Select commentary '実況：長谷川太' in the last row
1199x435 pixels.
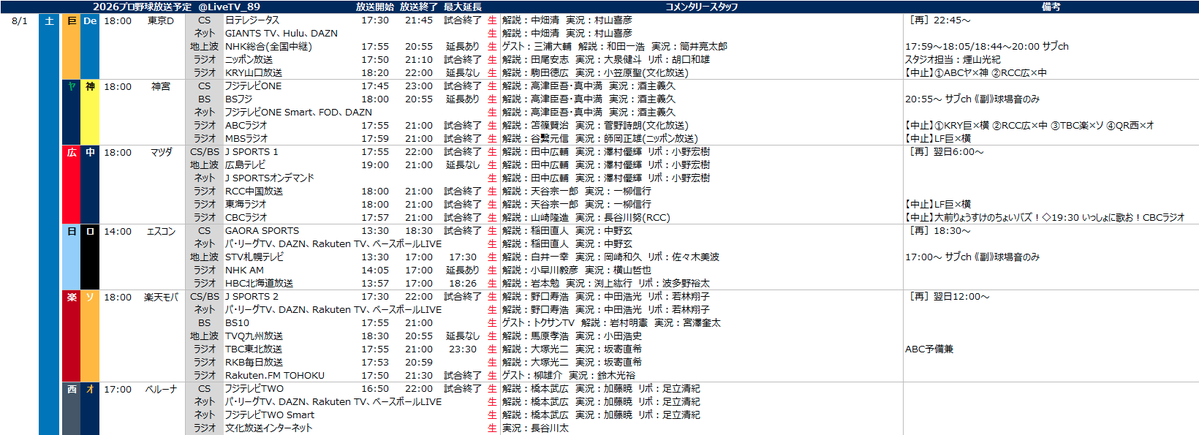point(536,427)
